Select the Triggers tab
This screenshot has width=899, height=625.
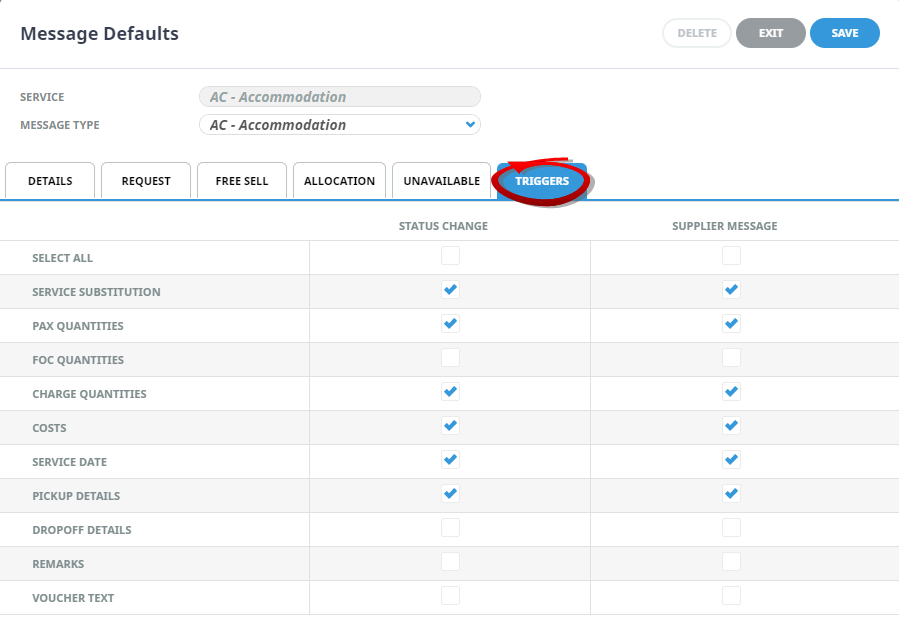pos(542,181)
